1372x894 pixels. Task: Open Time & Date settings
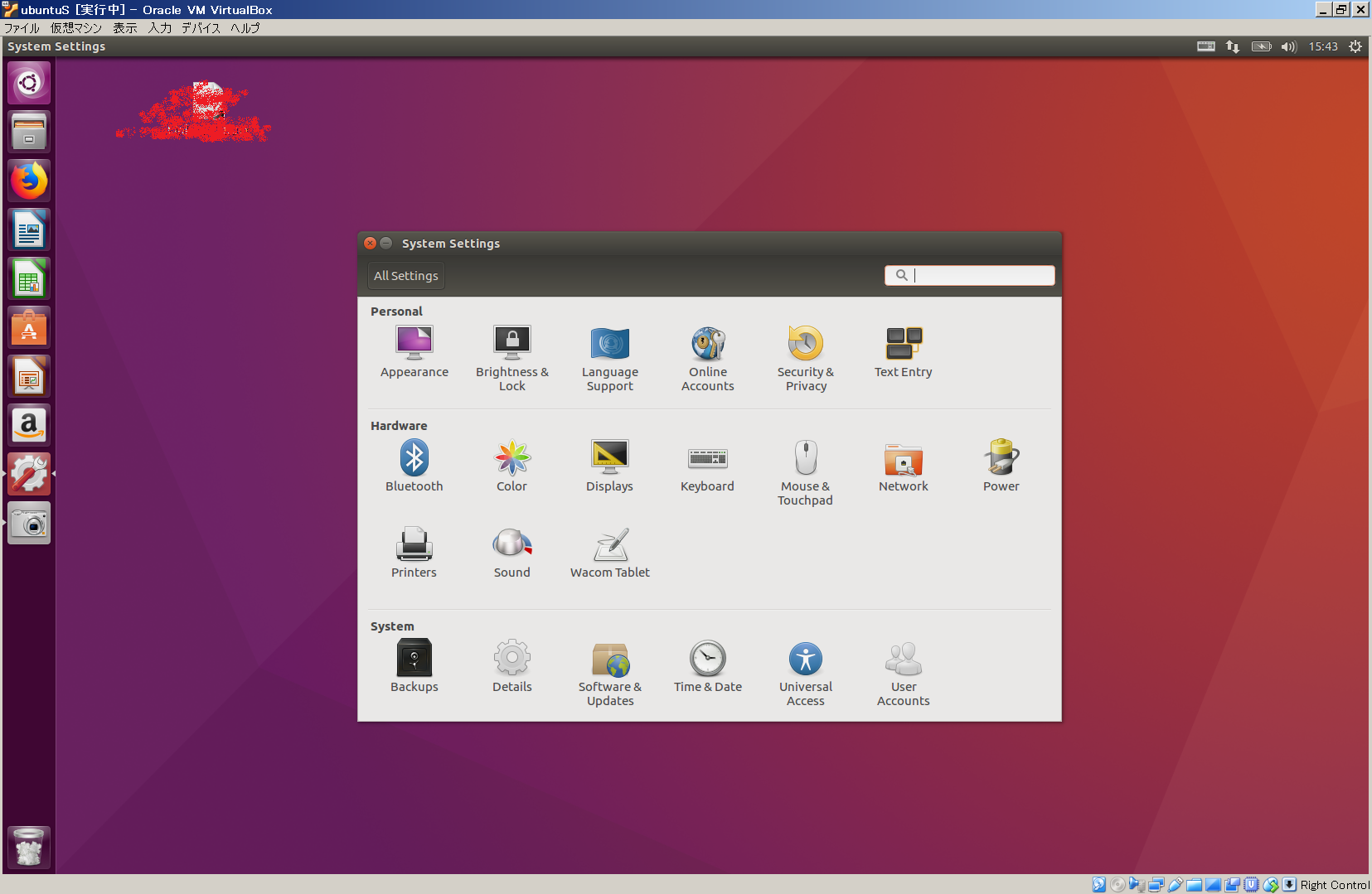click(x=707, y=666)
